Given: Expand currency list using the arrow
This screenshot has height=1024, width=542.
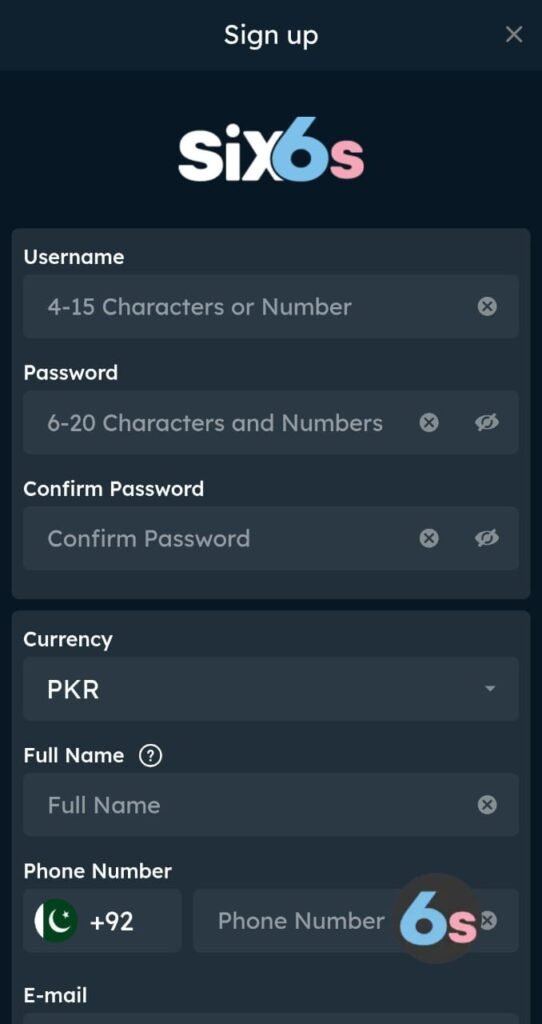Looking at the screenshot, I should coord(490,689).
